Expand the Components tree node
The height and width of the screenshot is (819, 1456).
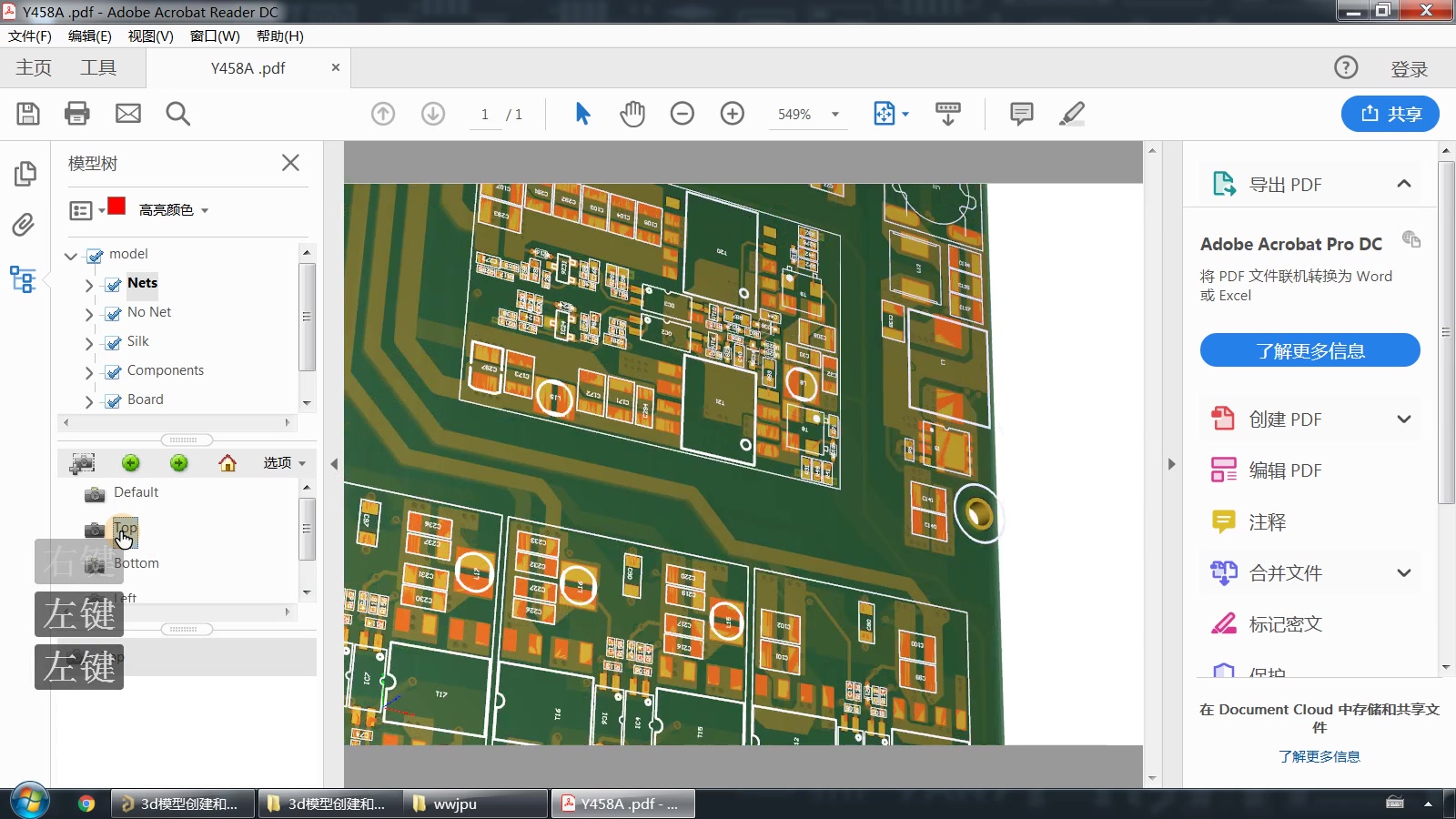click(89, 372)
